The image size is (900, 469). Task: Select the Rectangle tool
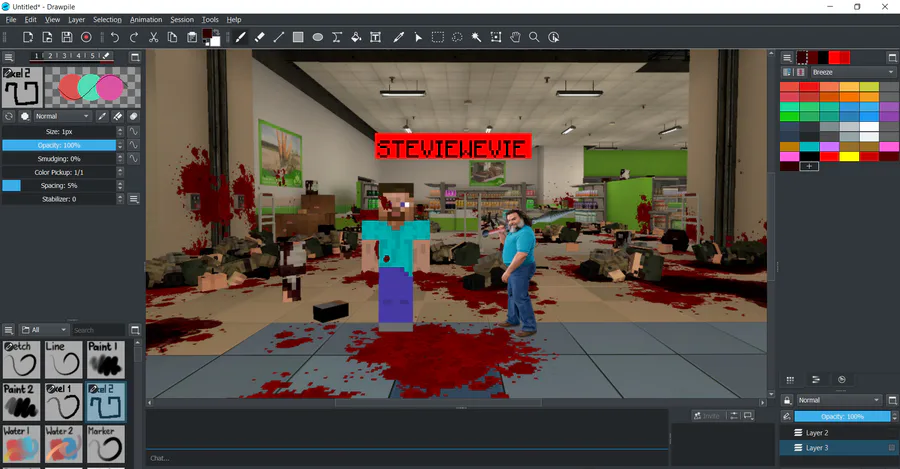pos(298,37)
